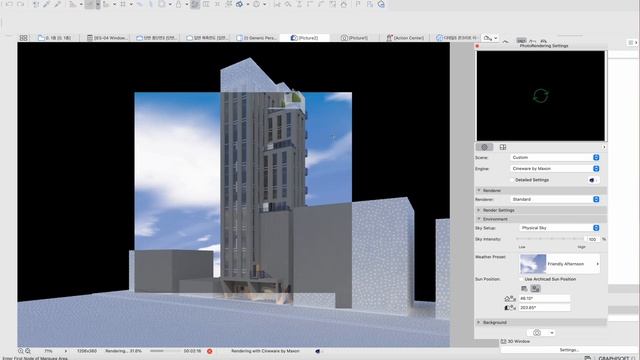Toggle the grid snap icon in the toolbar
Viewport: 640px width, 360px height.
(122, 4)
